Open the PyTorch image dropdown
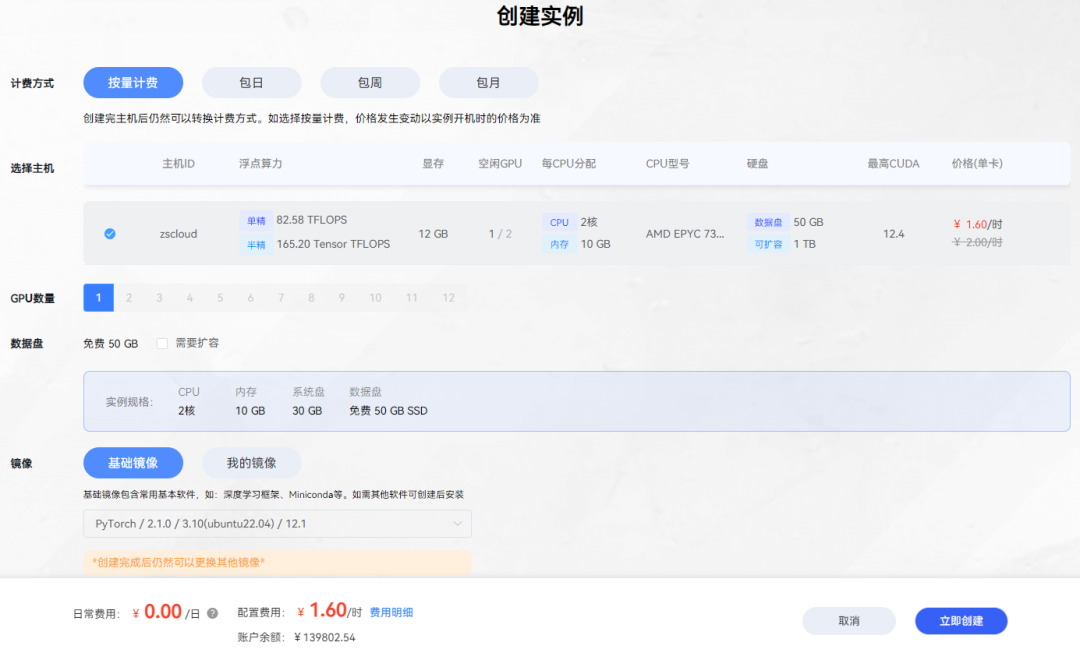This screenshot has width=1080, height=660. click(278, 524)
